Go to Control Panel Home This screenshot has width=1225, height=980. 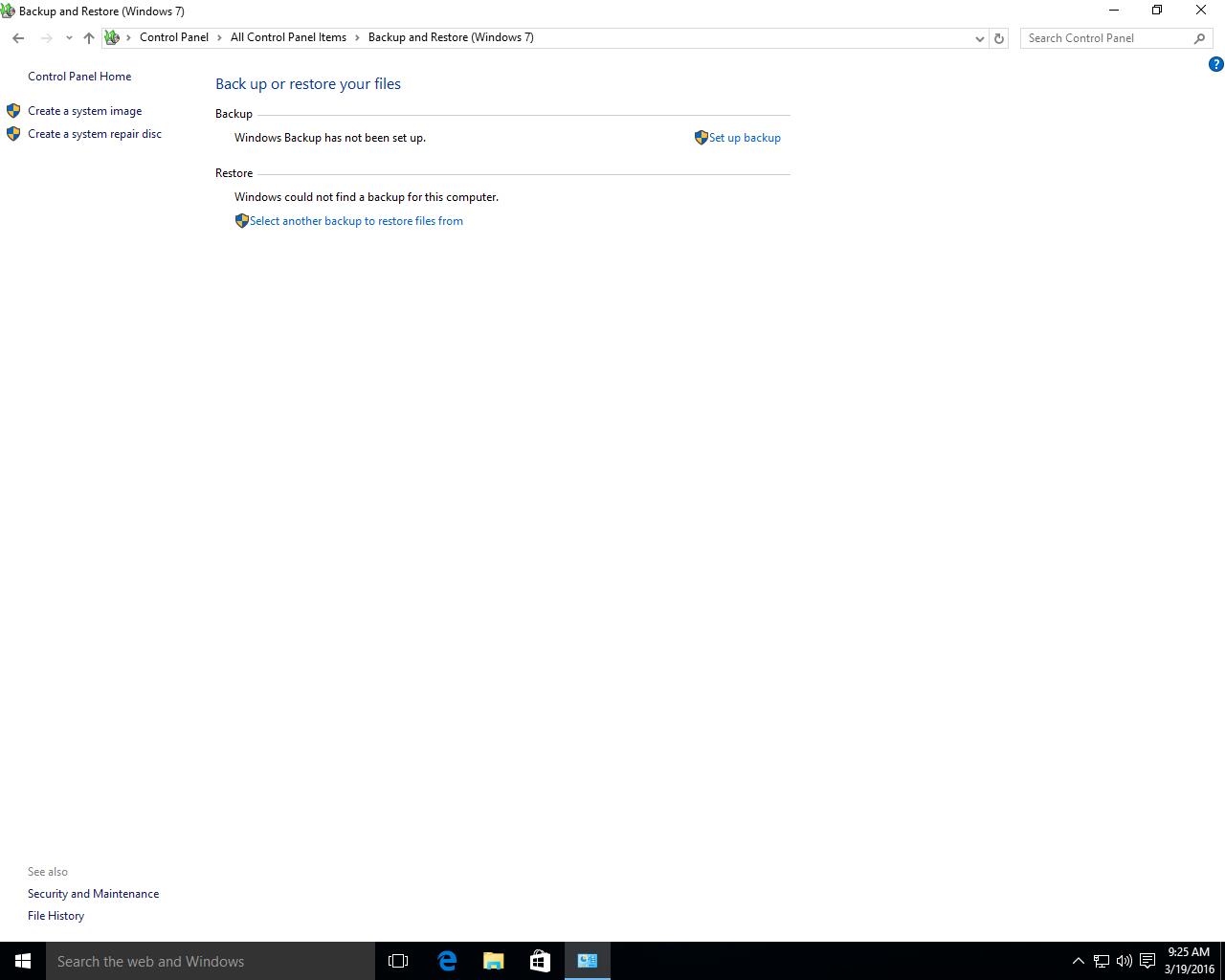79,77
